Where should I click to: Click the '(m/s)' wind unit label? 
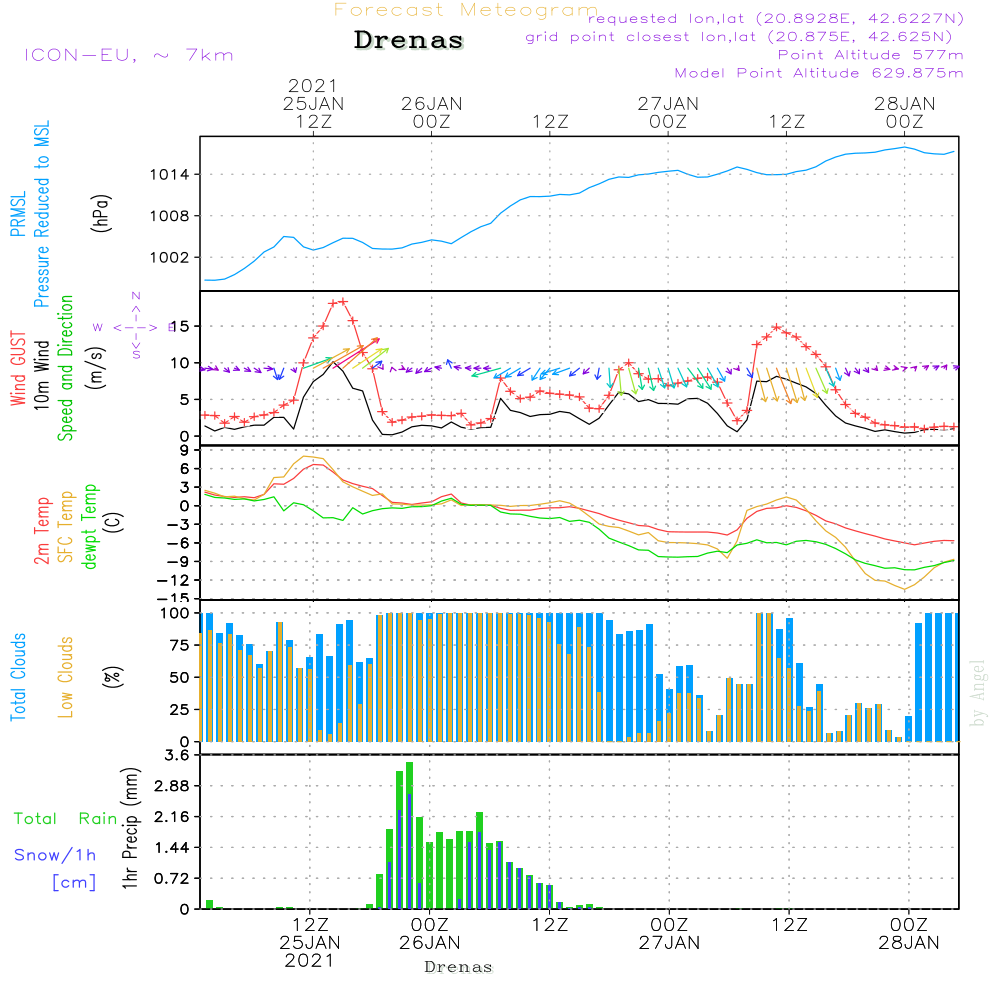(96, 369)
